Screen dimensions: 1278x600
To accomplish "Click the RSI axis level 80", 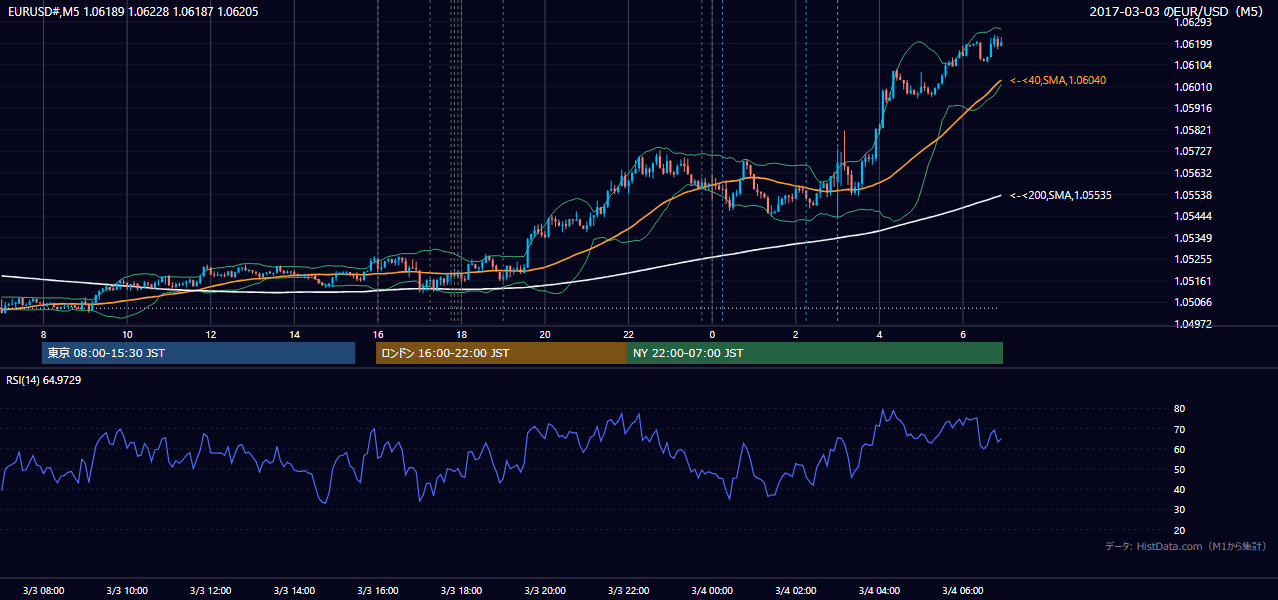I will (1179, 409).
